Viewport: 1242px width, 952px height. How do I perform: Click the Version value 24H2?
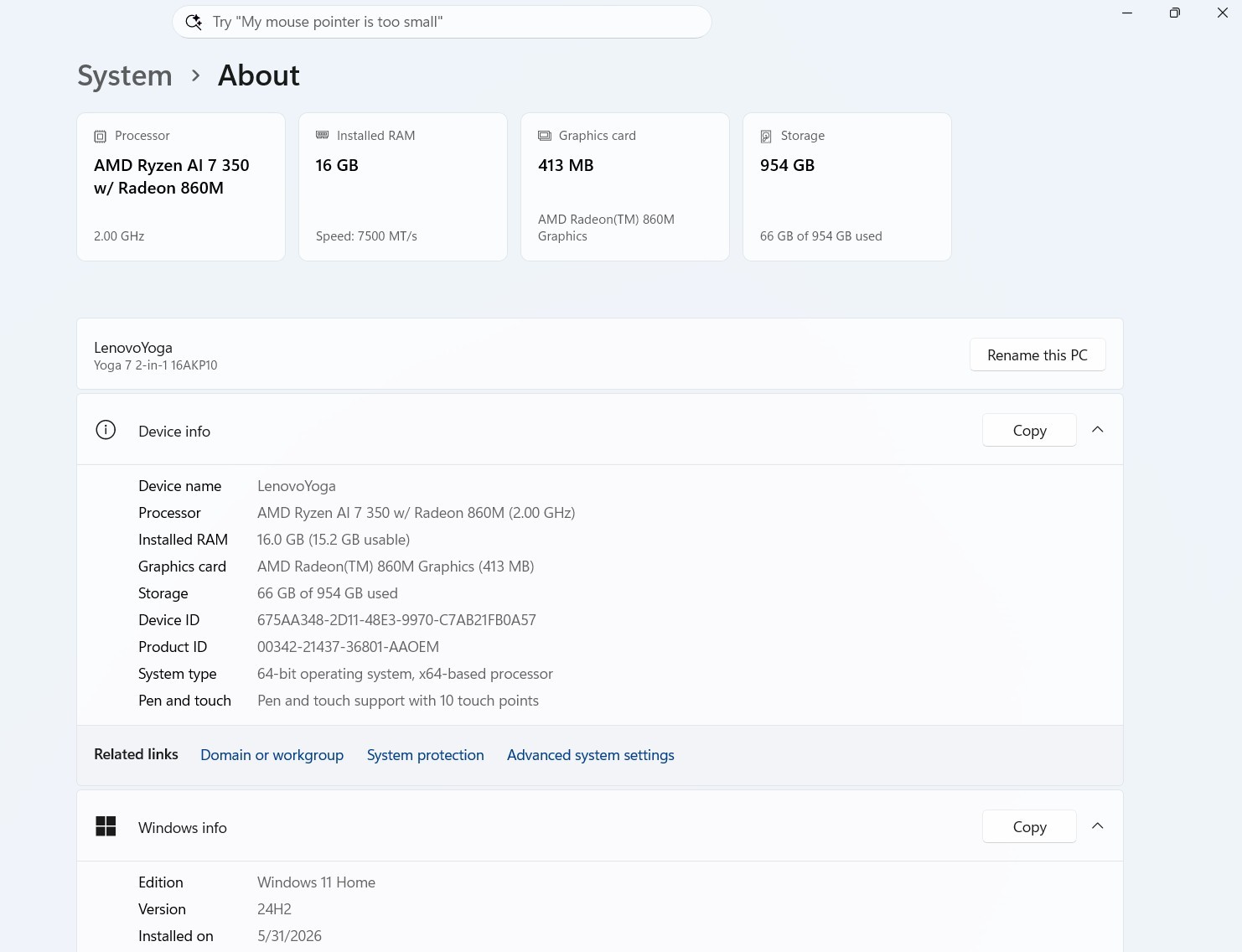click(274, 909)
